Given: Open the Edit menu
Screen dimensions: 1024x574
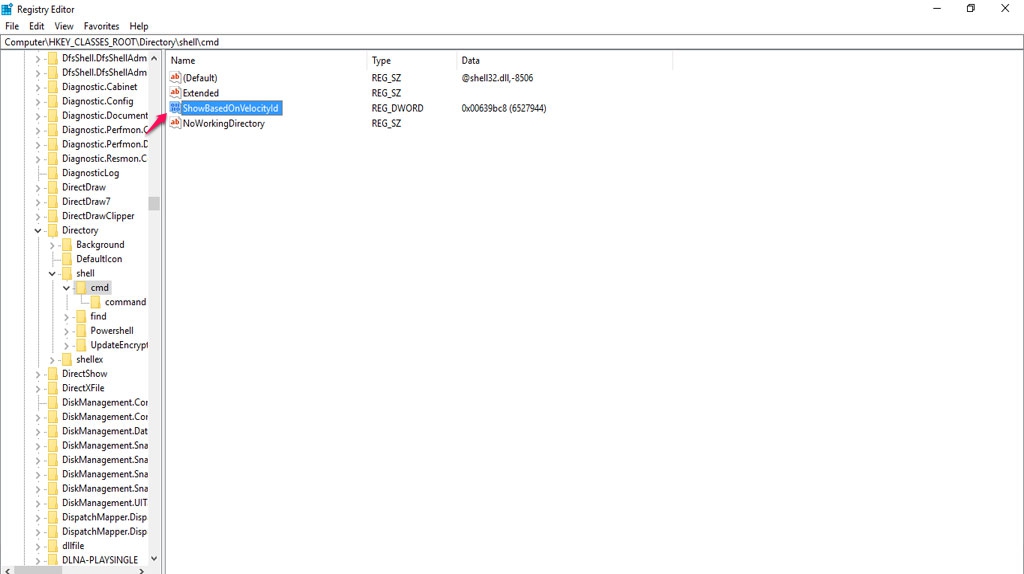Looking at the screenshot, I should (37, 26).
